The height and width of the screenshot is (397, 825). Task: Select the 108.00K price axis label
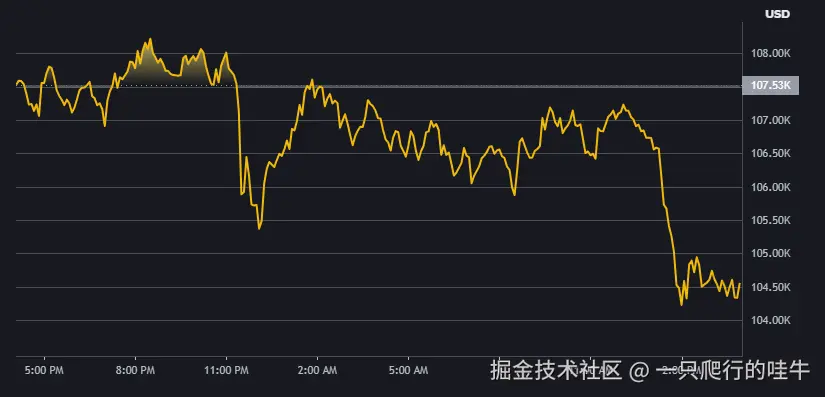770,54
